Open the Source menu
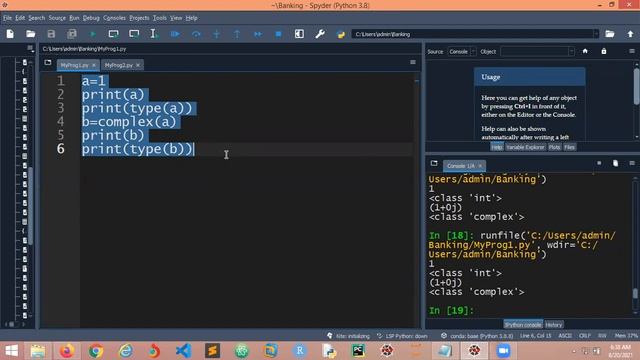The height and width of the screenshot is (360, 640). 57,18
